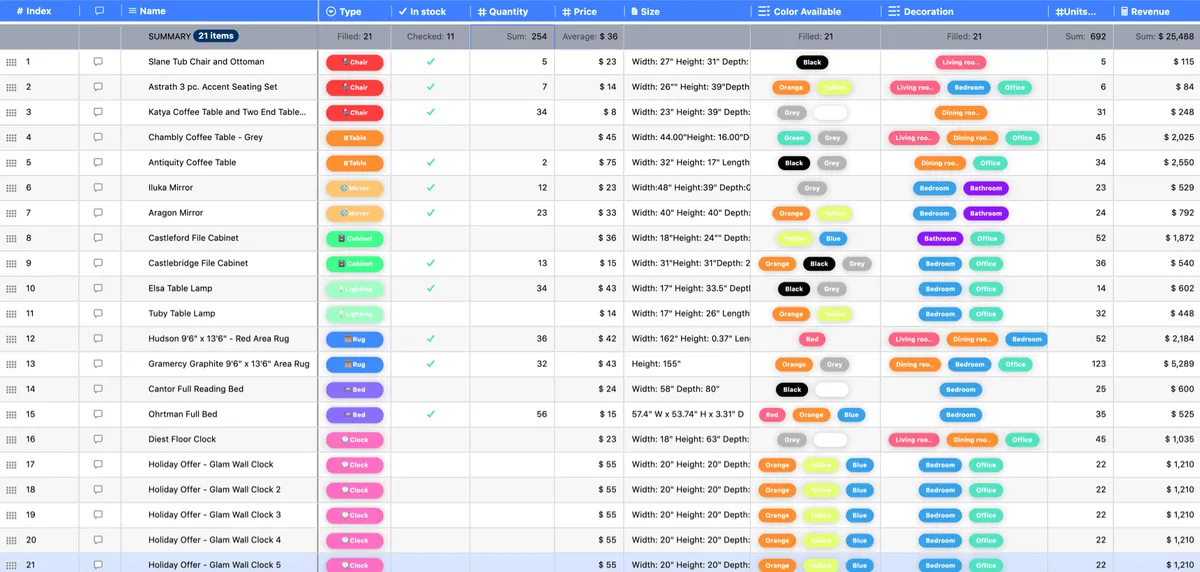
Task: Open Type dropdown for Cantor Full Reading Bed
Action: point(354,389)
